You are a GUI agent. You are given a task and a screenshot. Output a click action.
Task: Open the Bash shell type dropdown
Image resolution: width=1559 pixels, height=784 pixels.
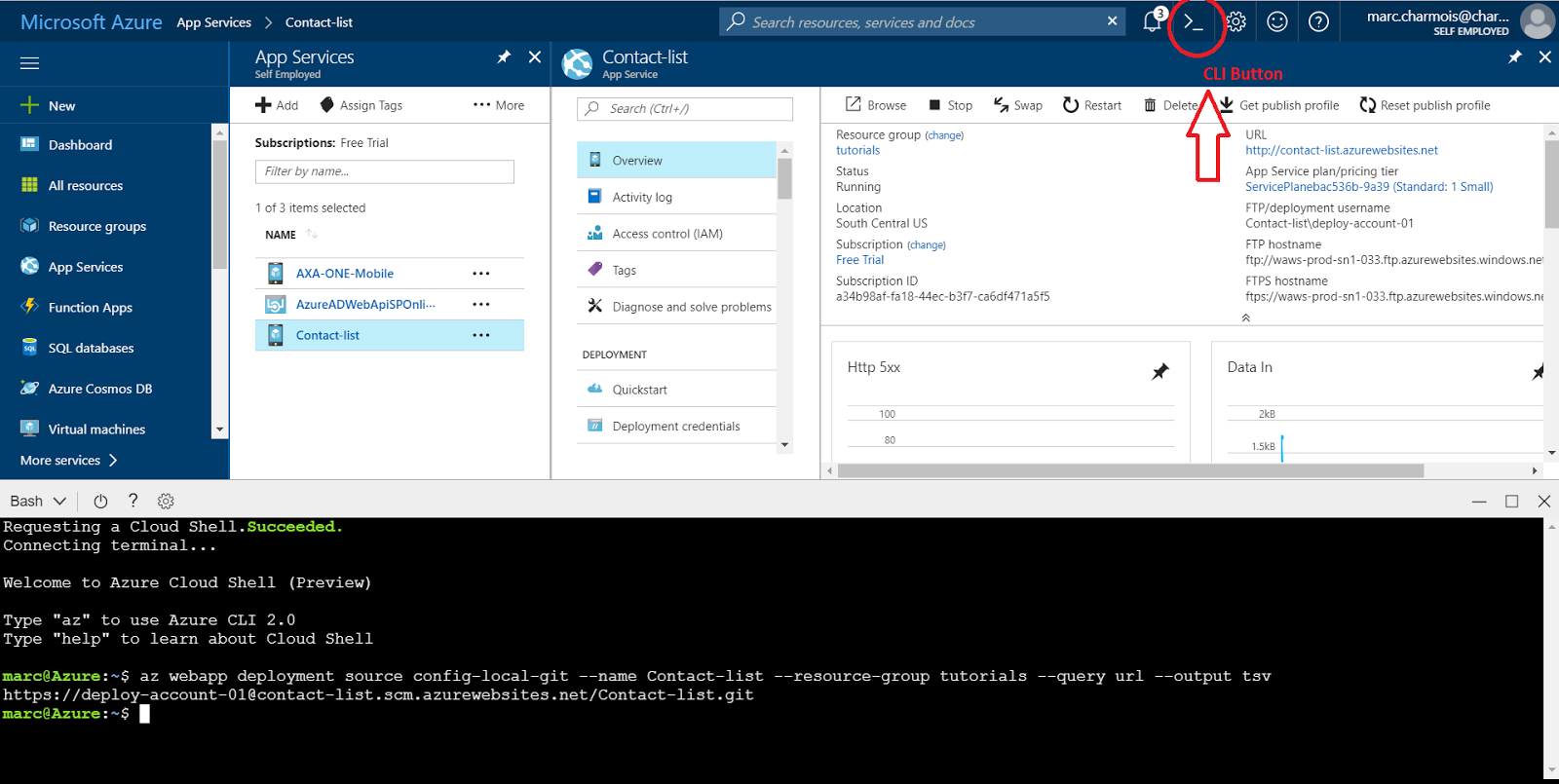pos(38,501)
